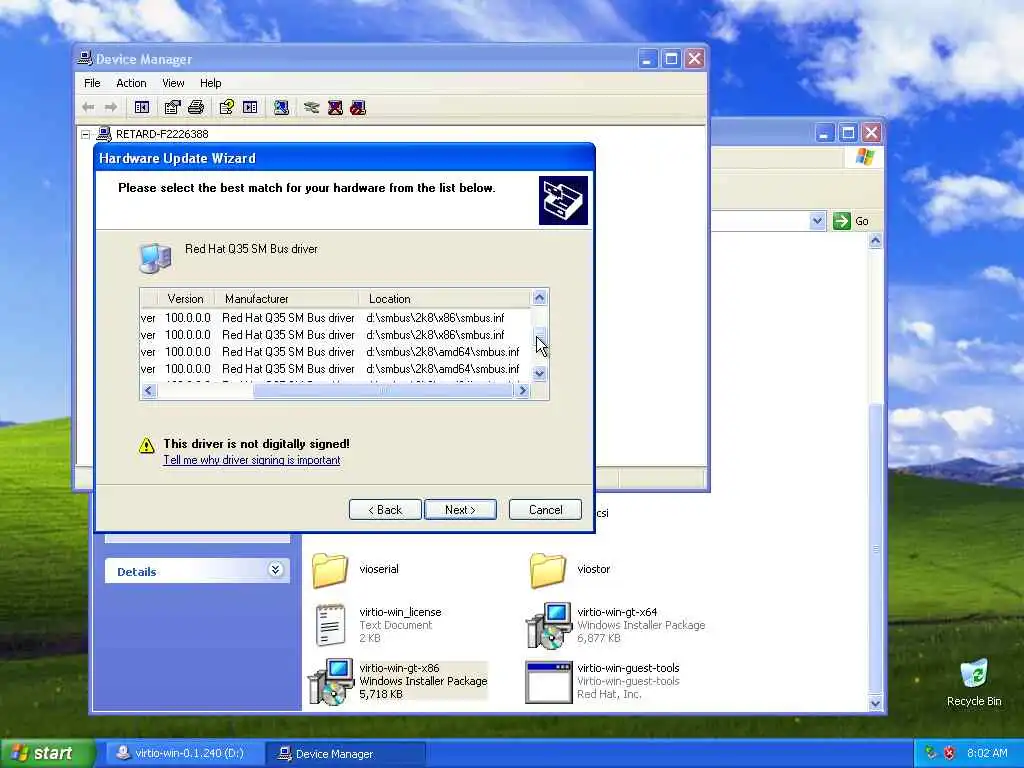Image resolution: width=1024 pixels, height=768 pixels.
Task: Click Scan for hardware changes toolbar icon
Action: click(x=281, y=107)
